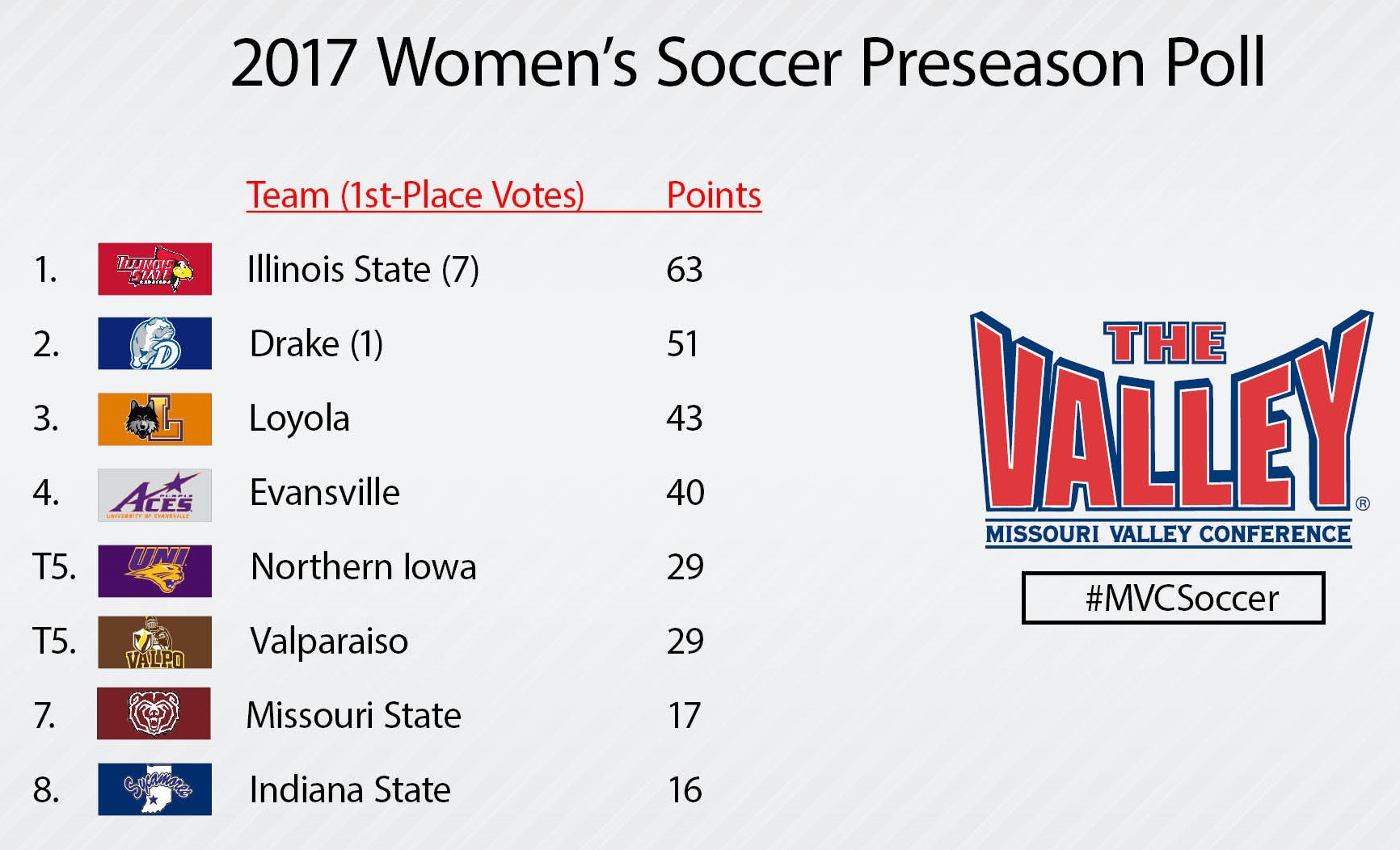Click the Drake Bulldogs logo
Screen dimensions: 1400x850
coord(154,343)
